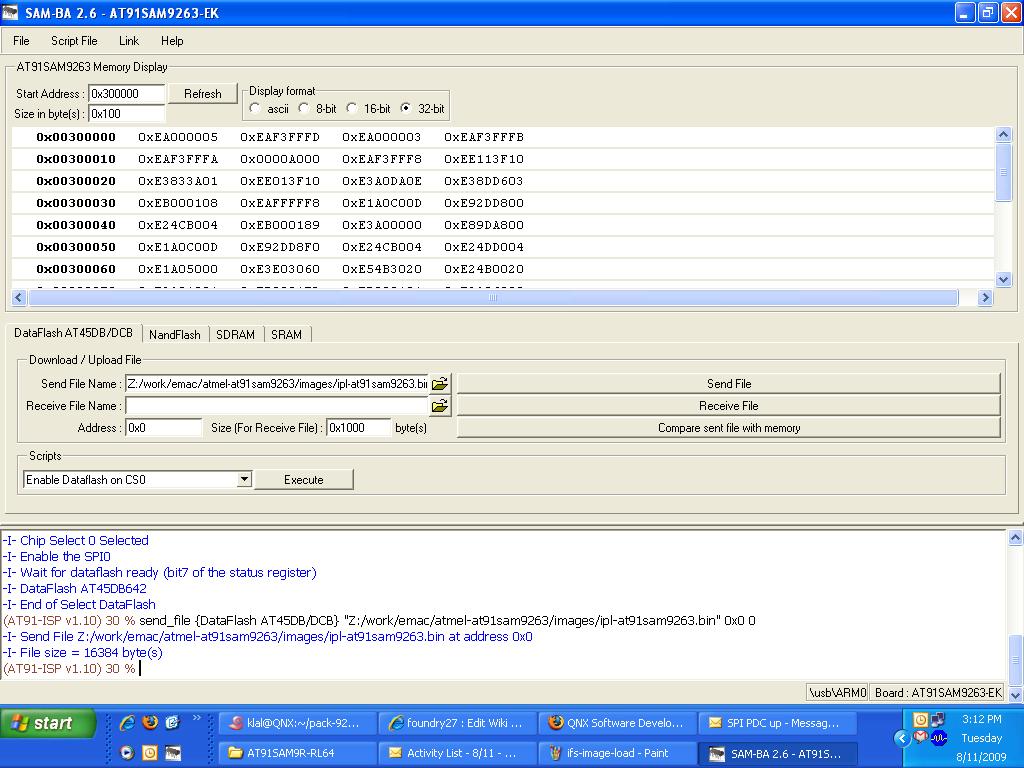Select ascii display format
Screen dimensions: 1024x768
click(256, 108)
